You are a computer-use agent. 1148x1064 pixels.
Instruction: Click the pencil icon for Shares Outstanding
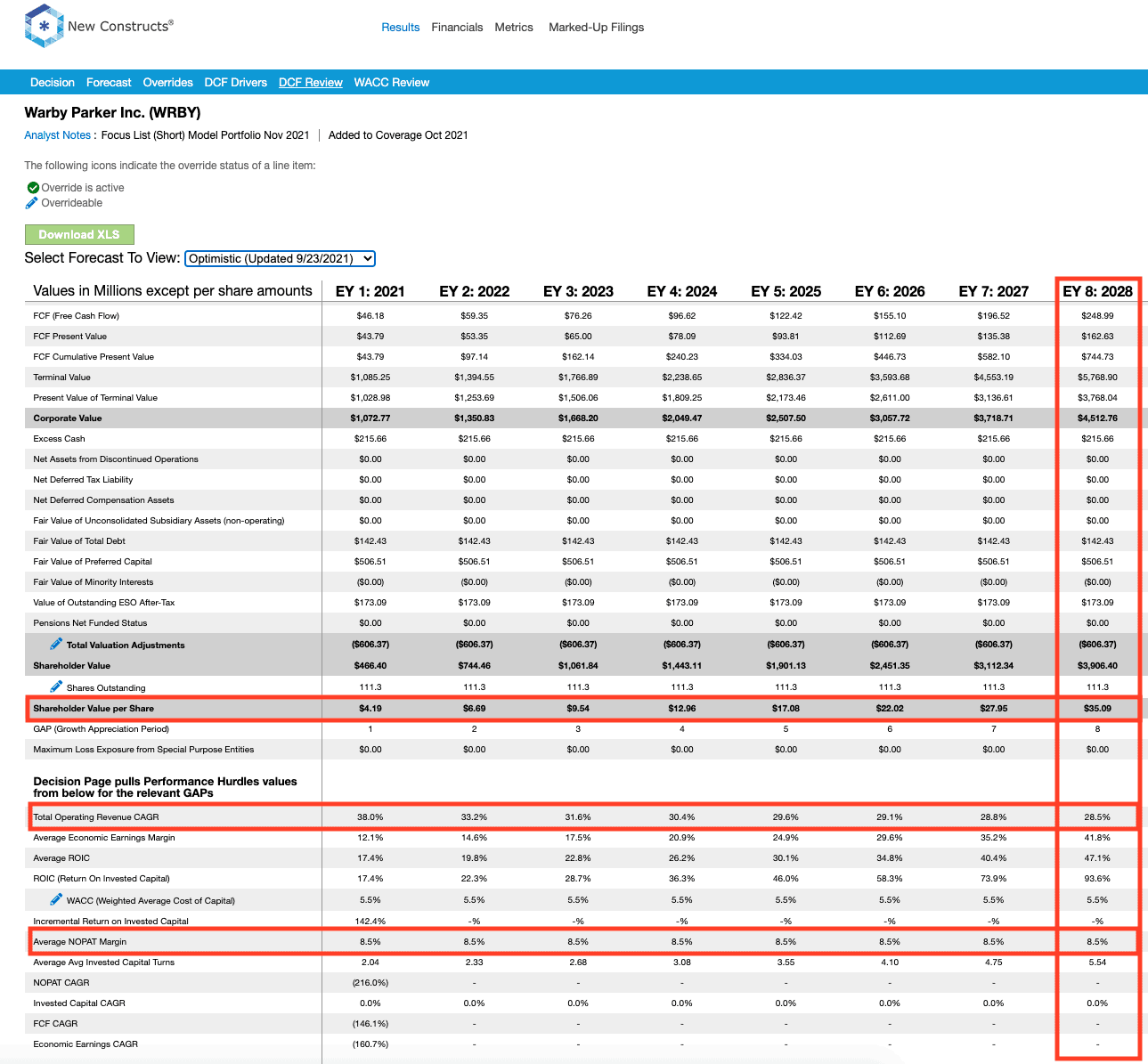pos(56,686)
